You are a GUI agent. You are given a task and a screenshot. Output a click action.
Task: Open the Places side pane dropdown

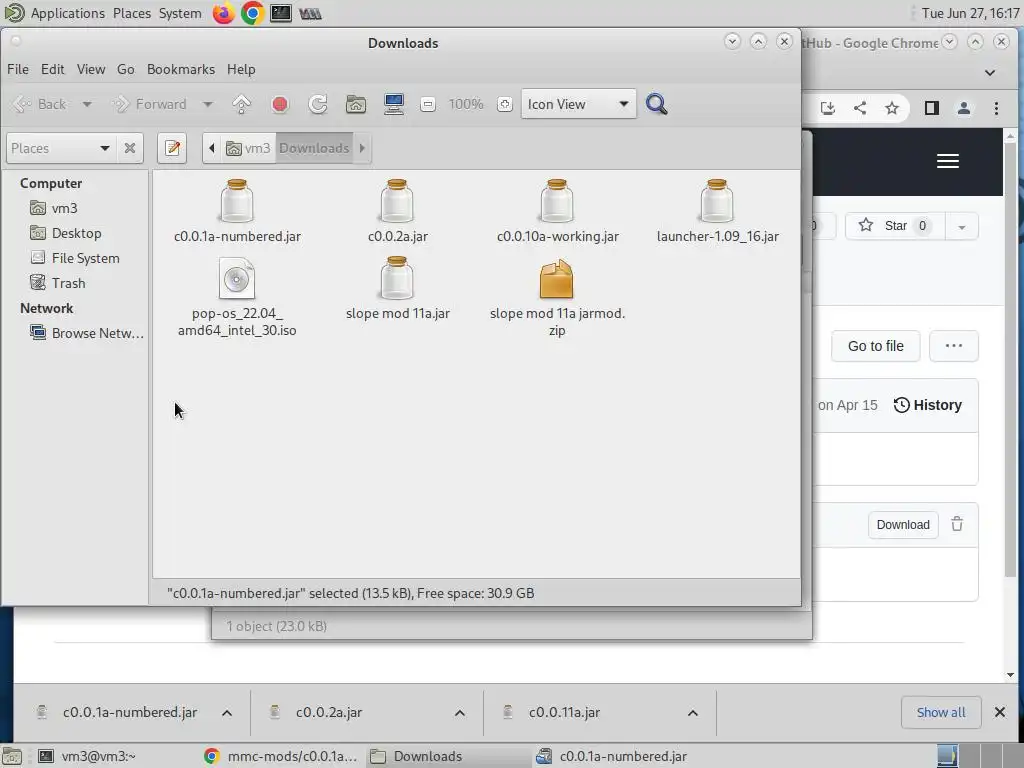60,148
